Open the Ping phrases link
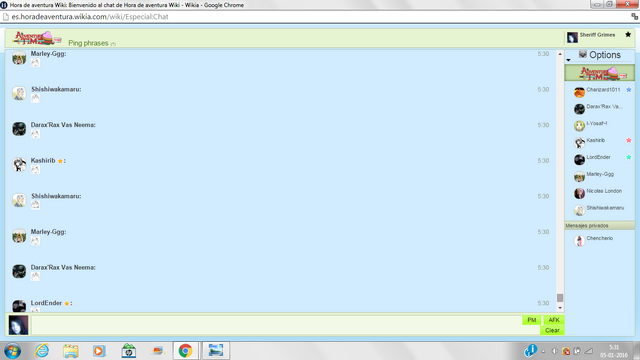Viewport: 640px width, 360px height. tap(88, 43)
